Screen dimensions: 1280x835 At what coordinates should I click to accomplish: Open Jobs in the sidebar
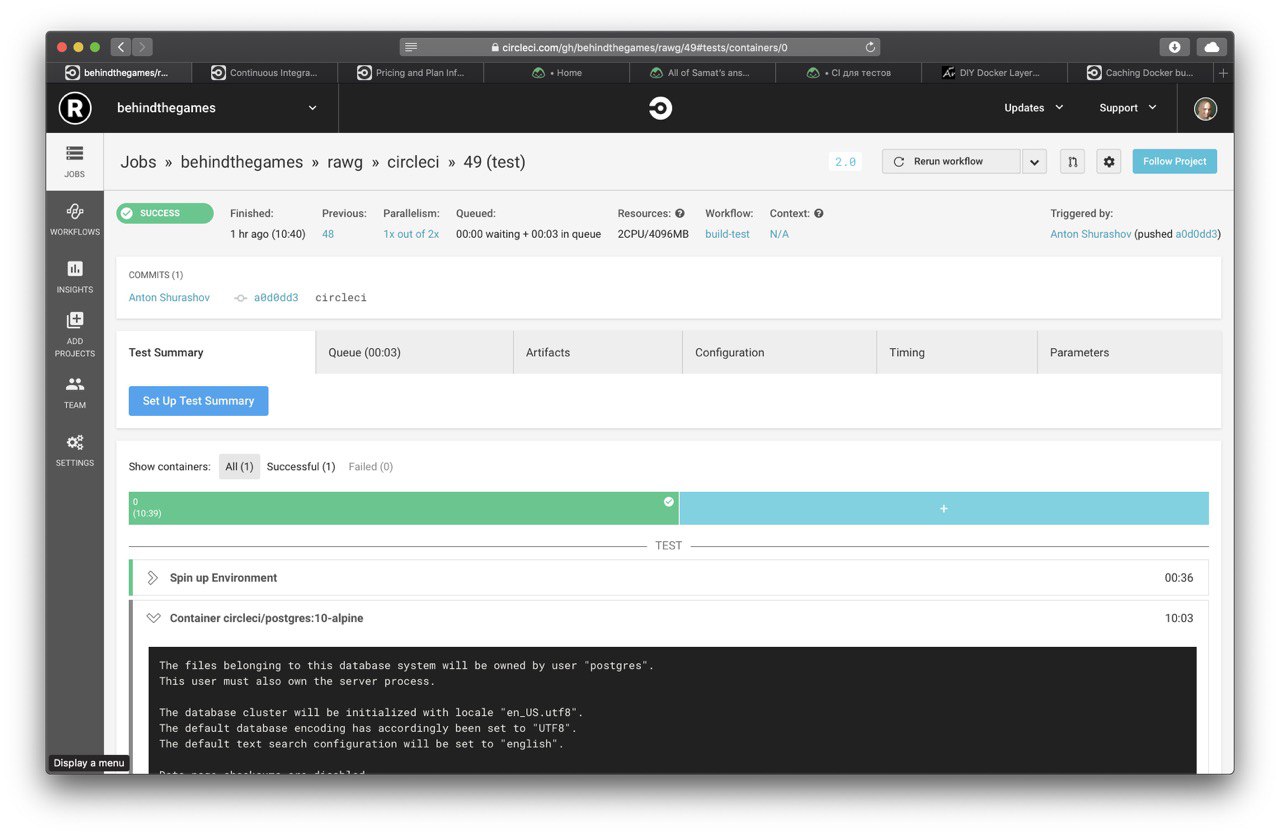75,161
